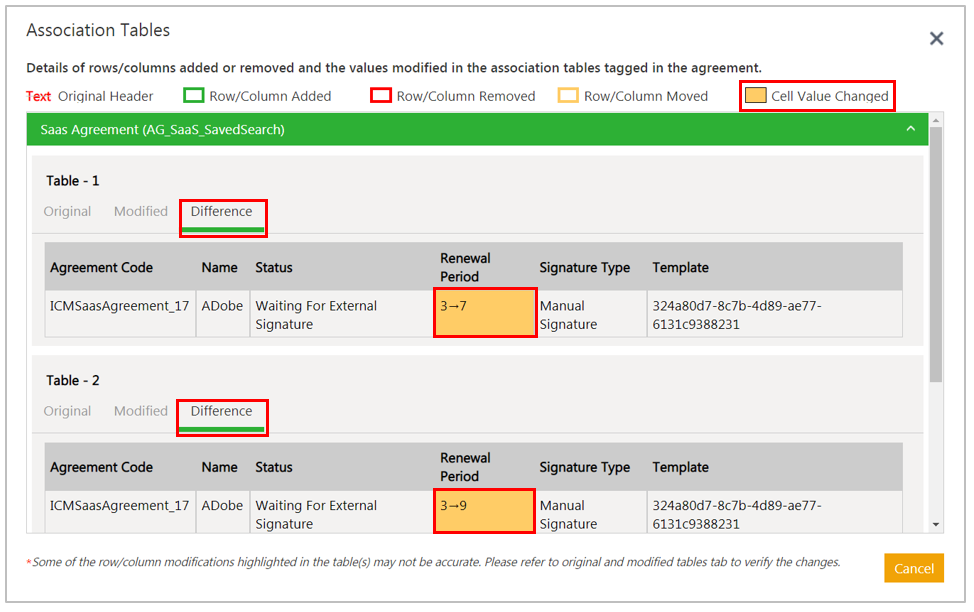Click the Row/Column Moved yellow legend box

[568, 96]
